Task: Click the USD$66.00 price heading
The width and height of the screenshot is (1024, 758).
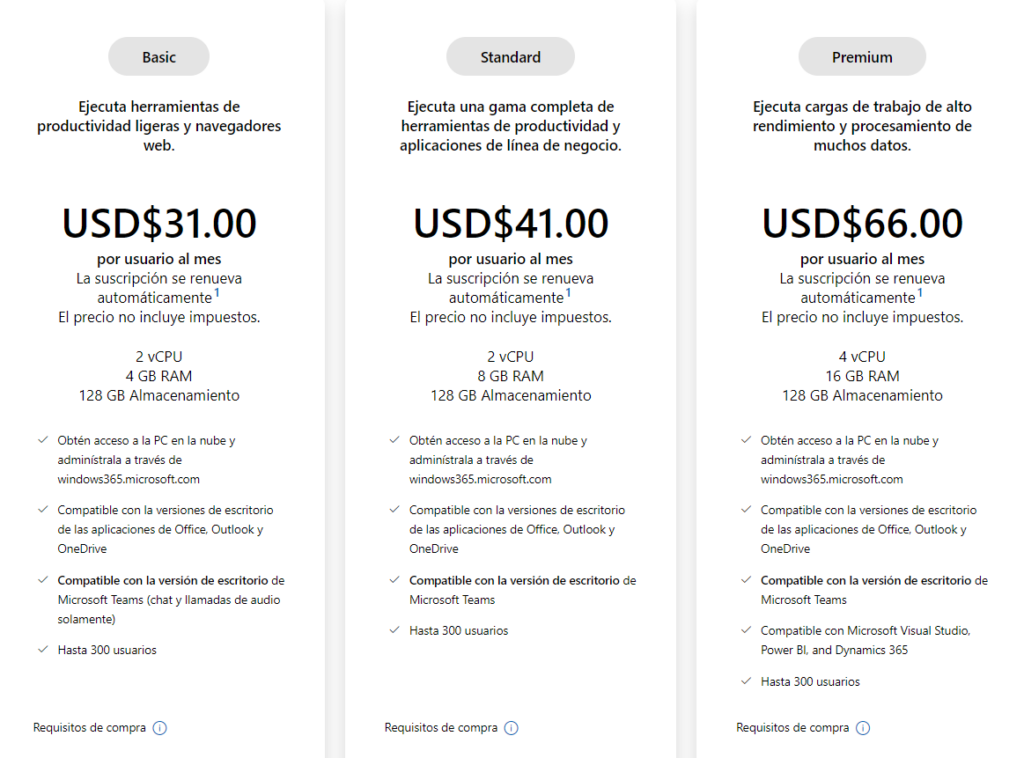Action: [x=862, y=223]
